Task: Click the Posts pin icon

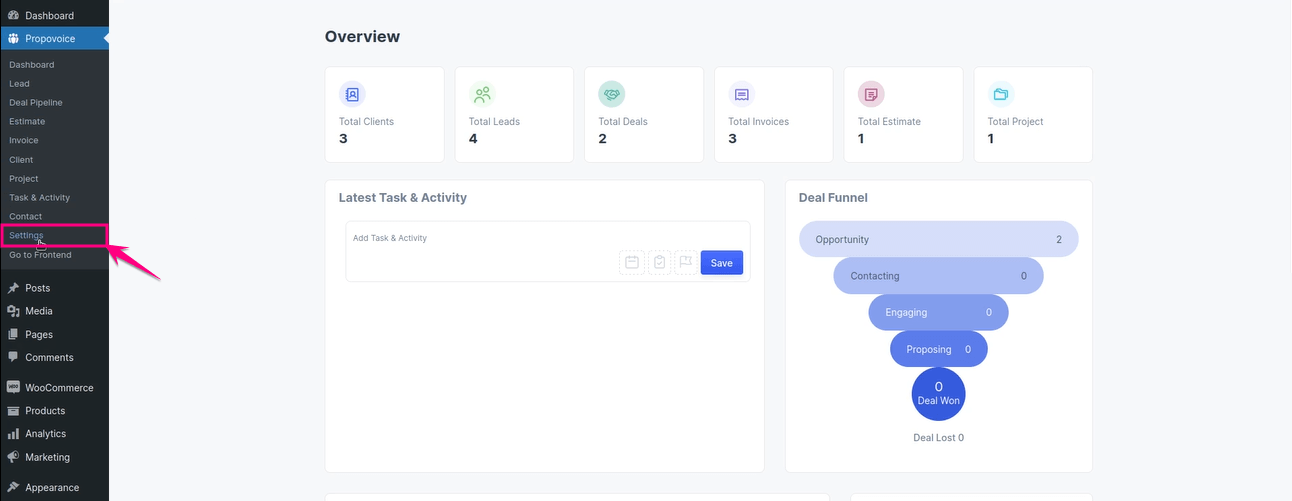Action: click(x=13, y=288)
